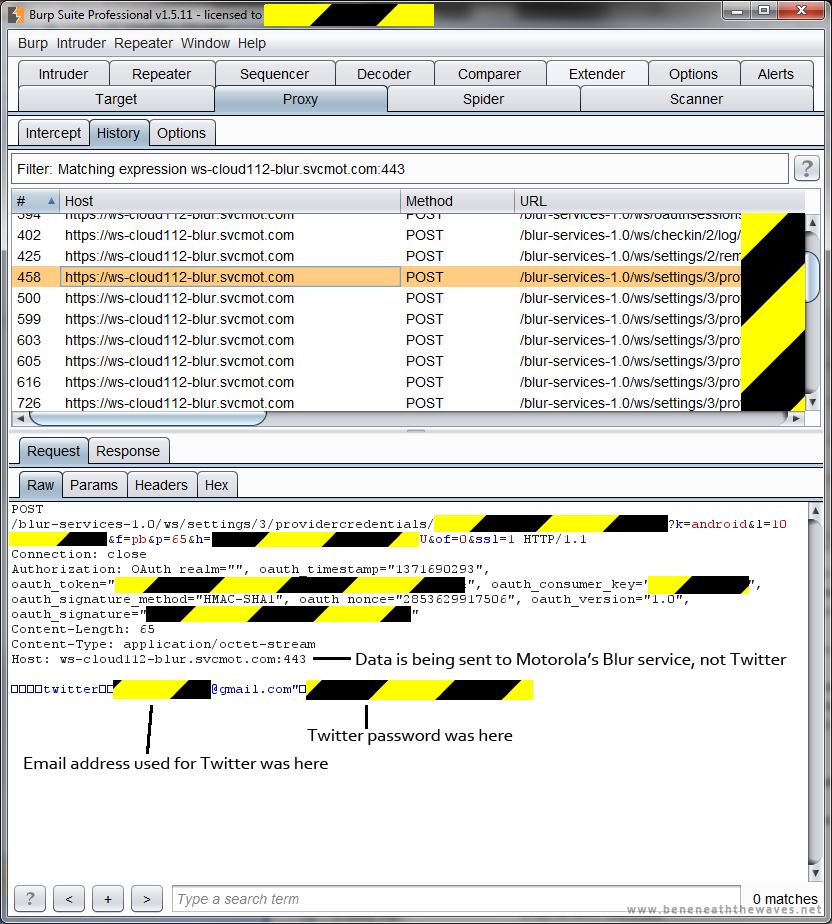Open the Repeater menu in menu bar

click(143, 43)
